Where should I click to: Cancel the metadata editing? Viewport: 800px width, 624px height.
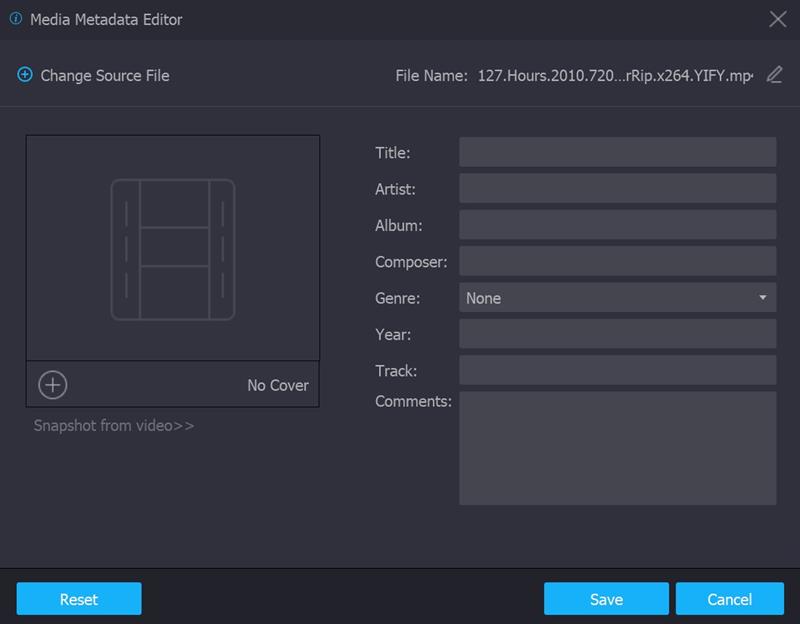click(x=729, y=599)
